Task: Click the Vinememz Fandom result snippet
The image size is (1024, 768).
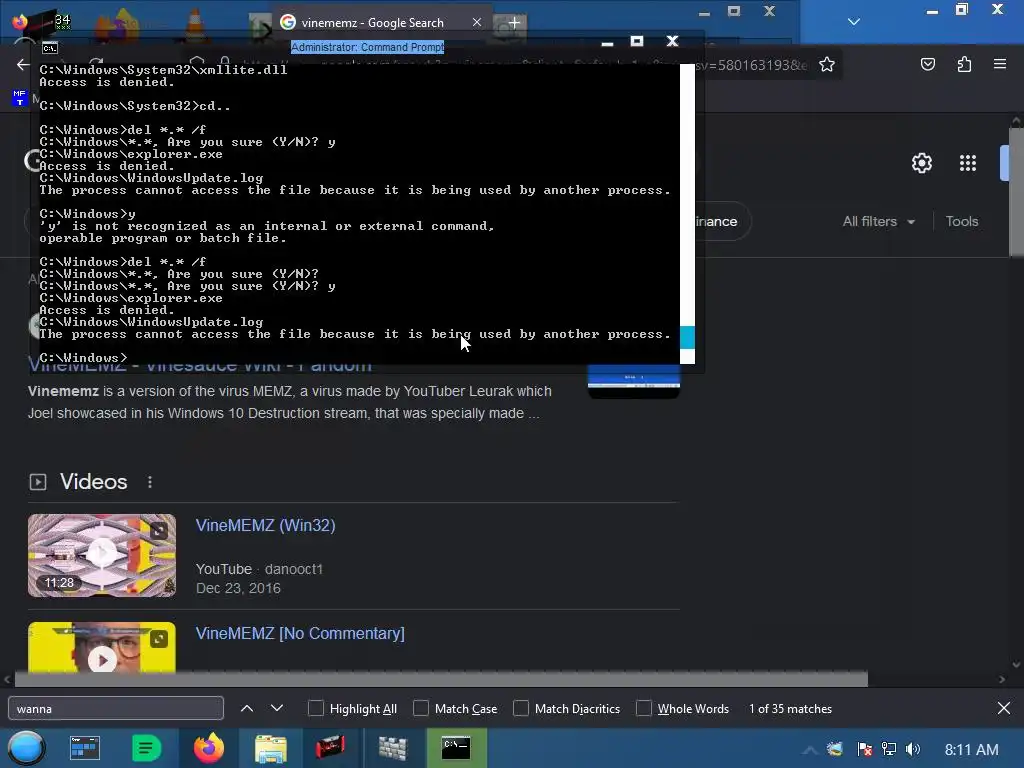Action: click(x=289, y=402)
